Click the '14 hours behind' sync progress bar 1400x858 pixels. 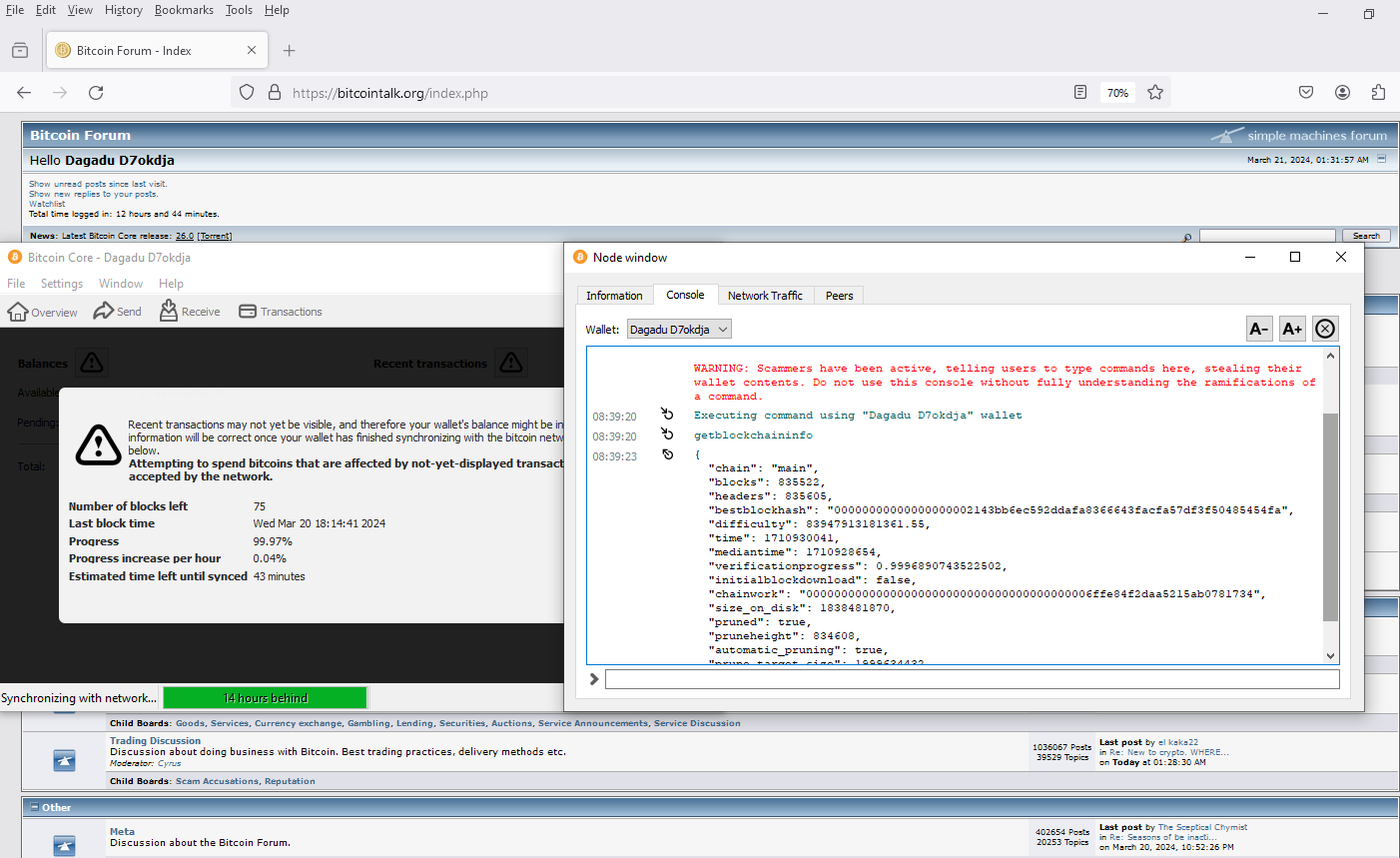point(266,698)
